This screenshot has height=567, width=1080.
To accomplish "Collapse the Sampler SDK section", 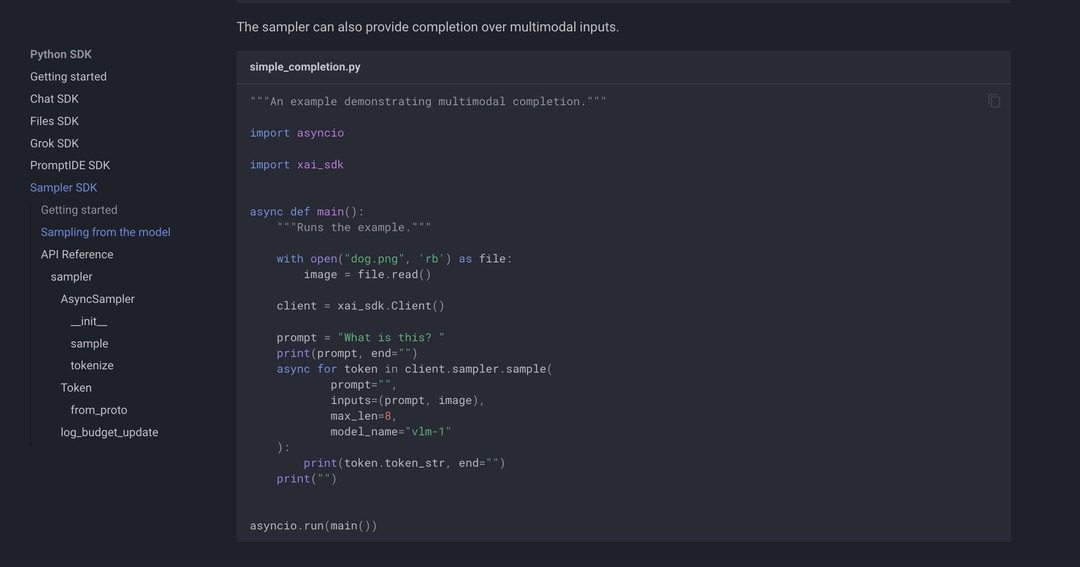I will pyautogui.click(x=63, y=188).
